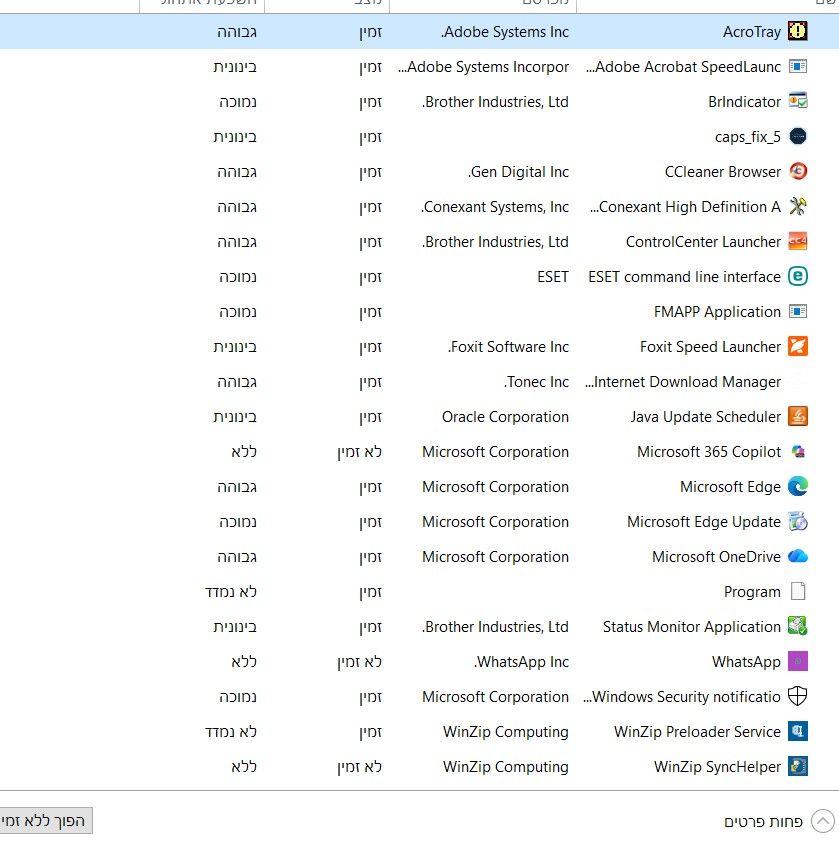This screenshot has width=839, height=851.
Task: Click the Conexant High Definition Audio icon
Action: (797, 206)
